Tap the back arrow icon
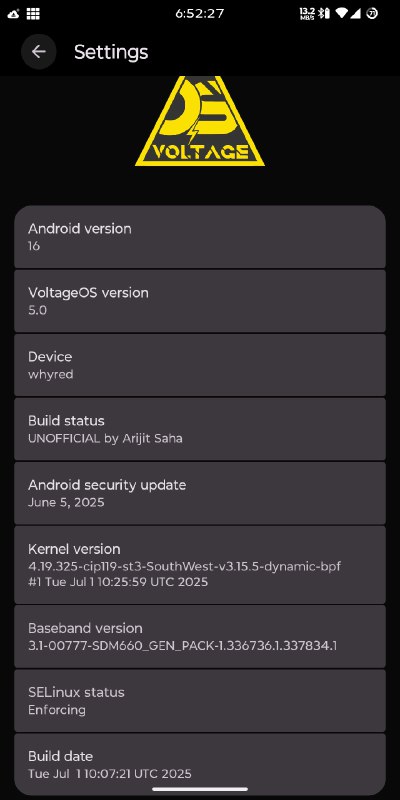400x800 pixels. pos(39,52)
